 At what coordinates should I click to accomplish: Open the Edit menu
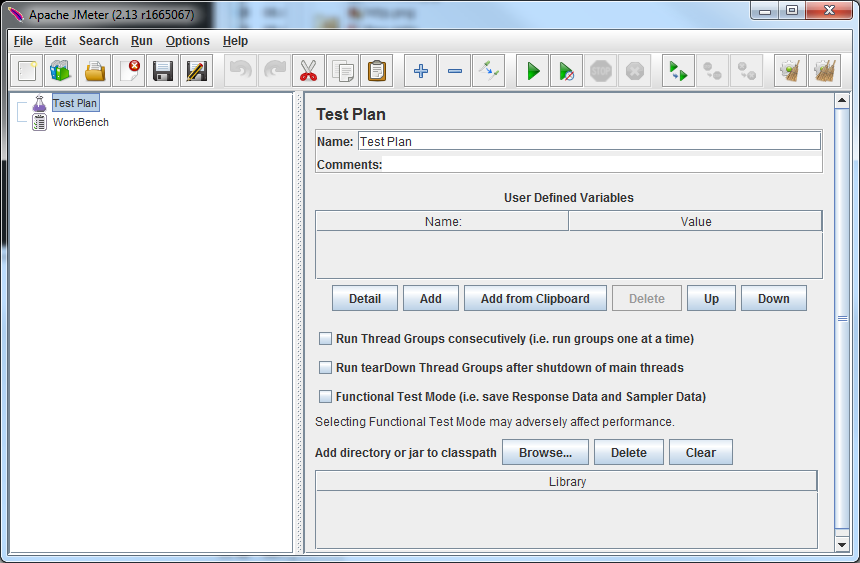(x=55, y=41)
